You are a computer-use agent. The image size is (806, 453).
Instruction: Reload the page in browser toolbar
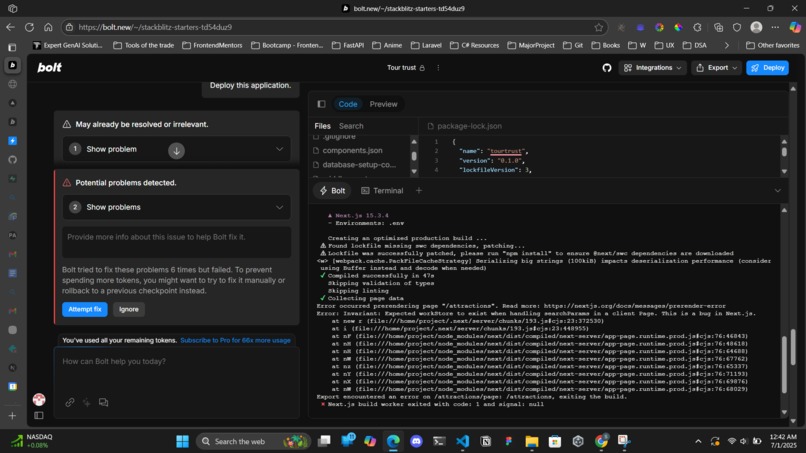(29, 27)
